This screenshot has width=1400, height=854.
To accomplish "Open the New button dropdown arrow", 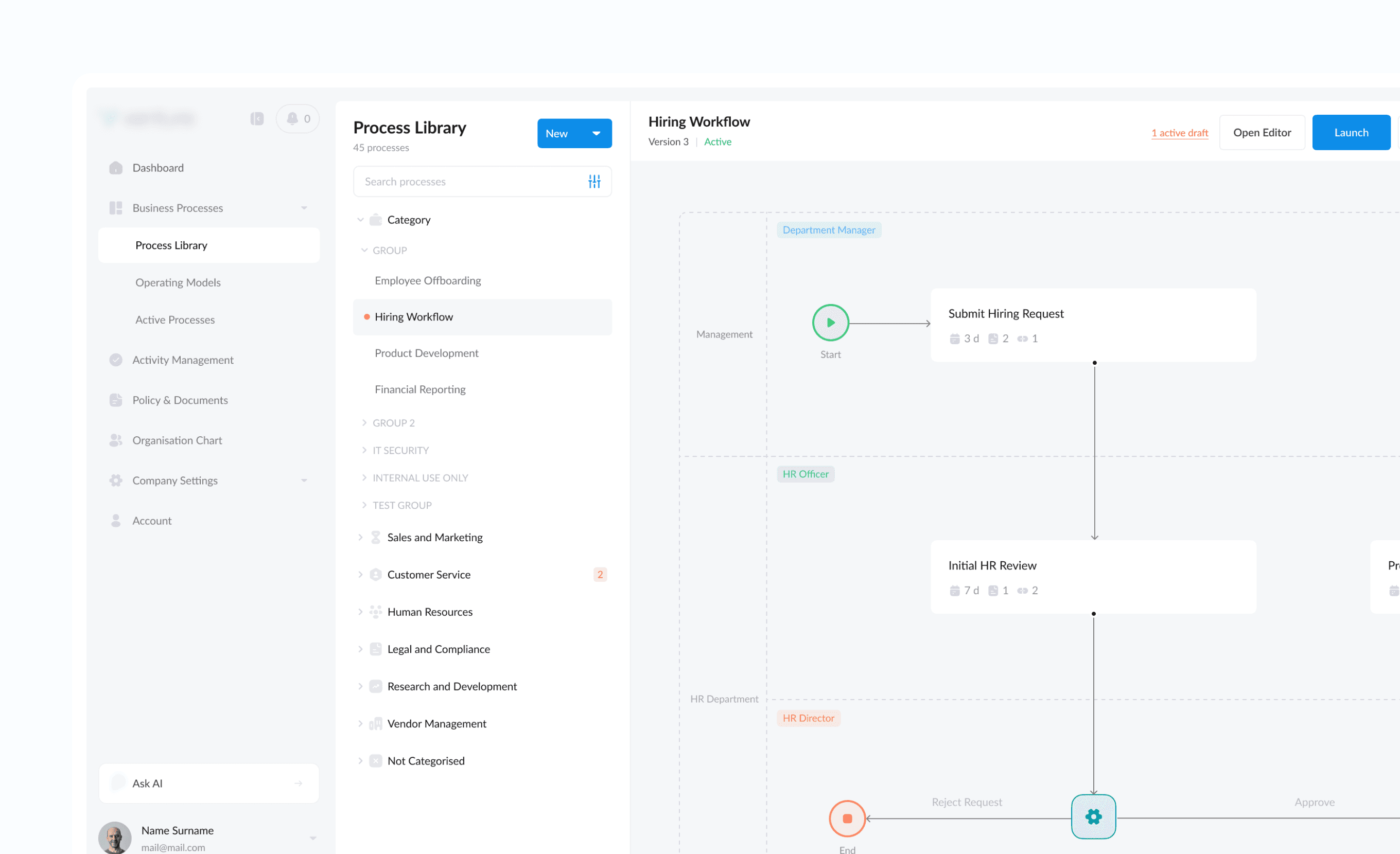I will pyautogui.click(x=597, y=133).
